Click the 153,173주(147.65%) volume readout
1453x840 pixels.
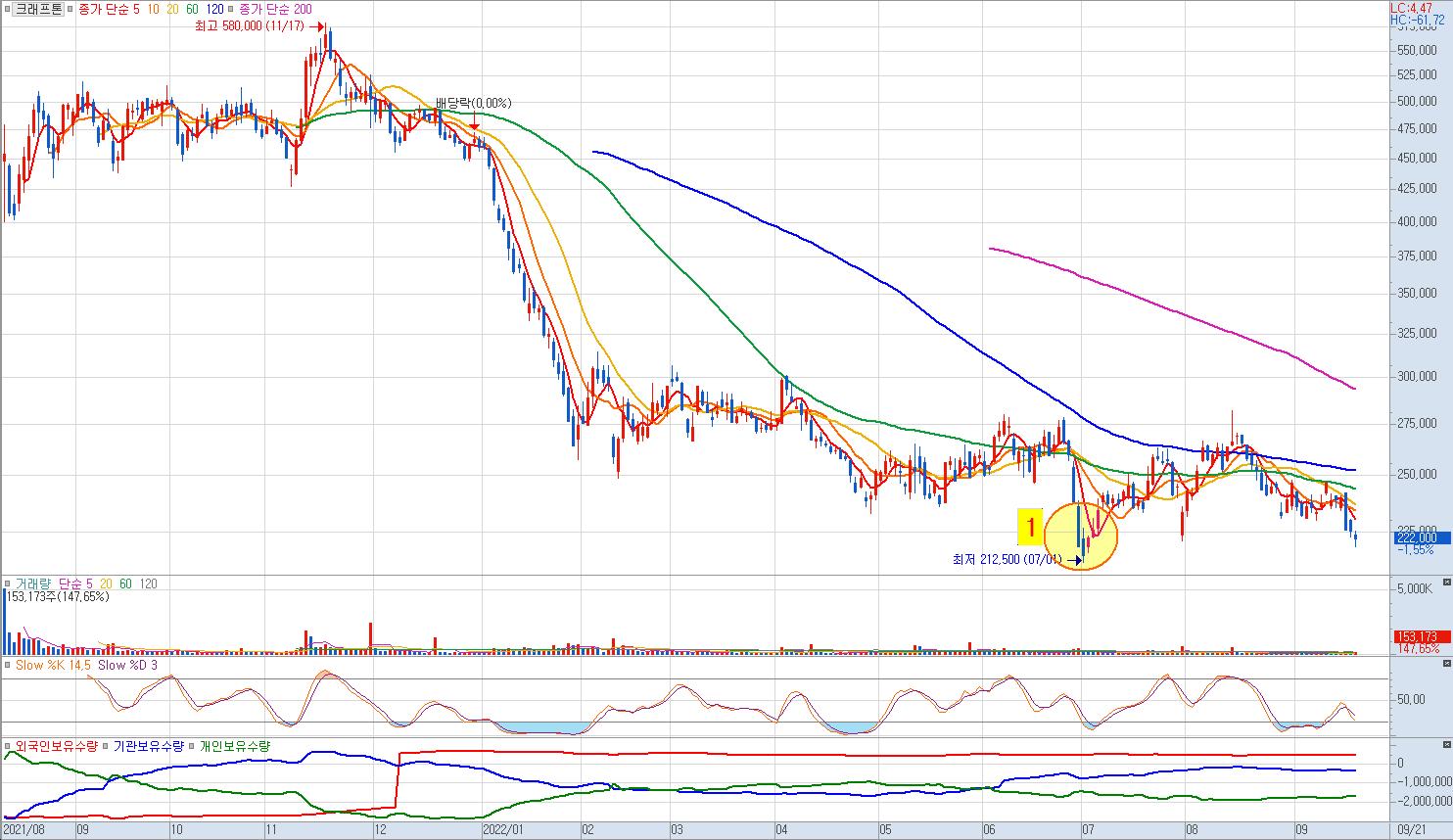point(58,596)
